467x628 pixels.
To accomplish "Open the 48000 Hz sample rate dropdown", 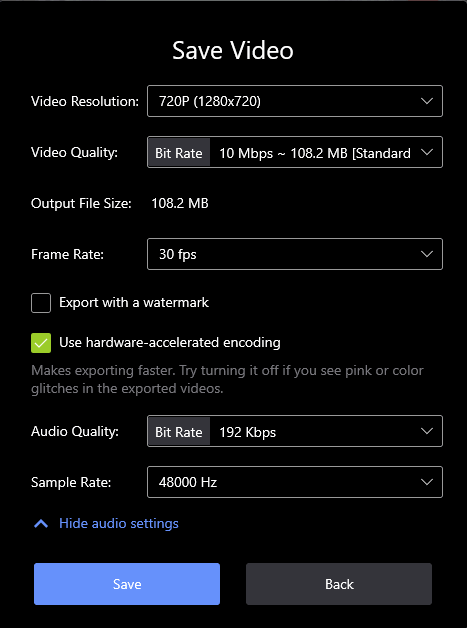I will click(x=295, y=482).
